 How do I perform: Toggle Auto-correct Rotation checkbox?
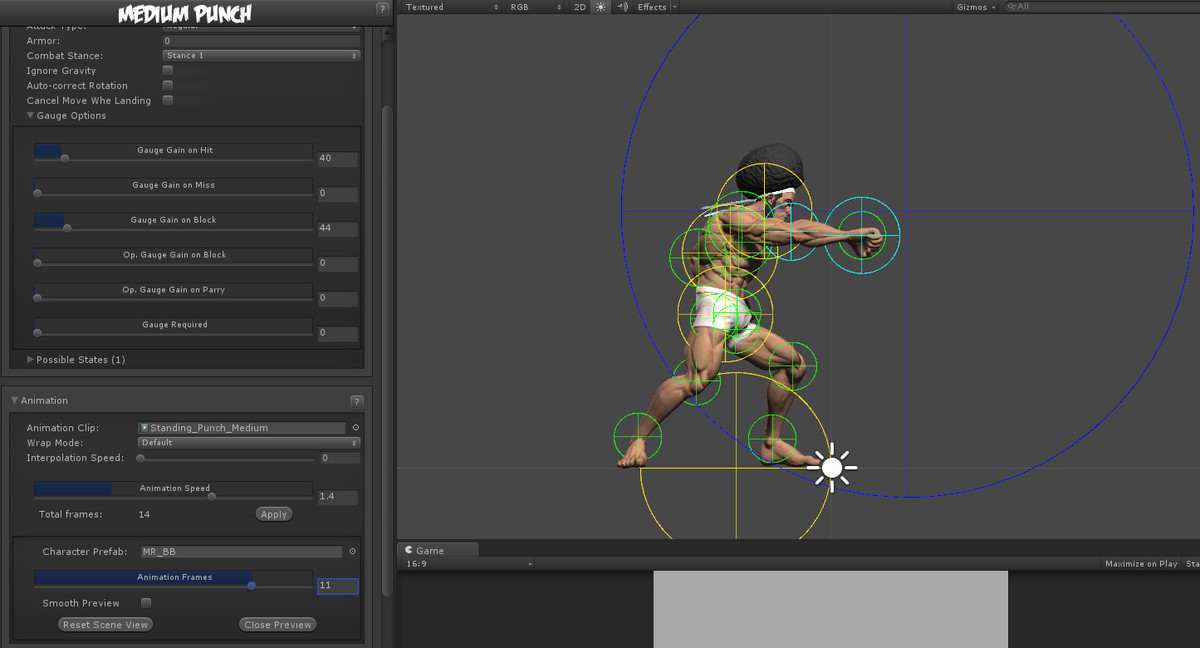point(168,86)
